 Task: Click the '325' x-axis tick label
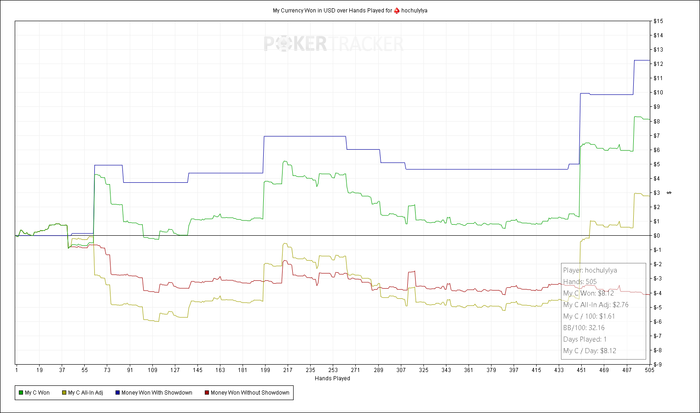(x=423, y=370)
